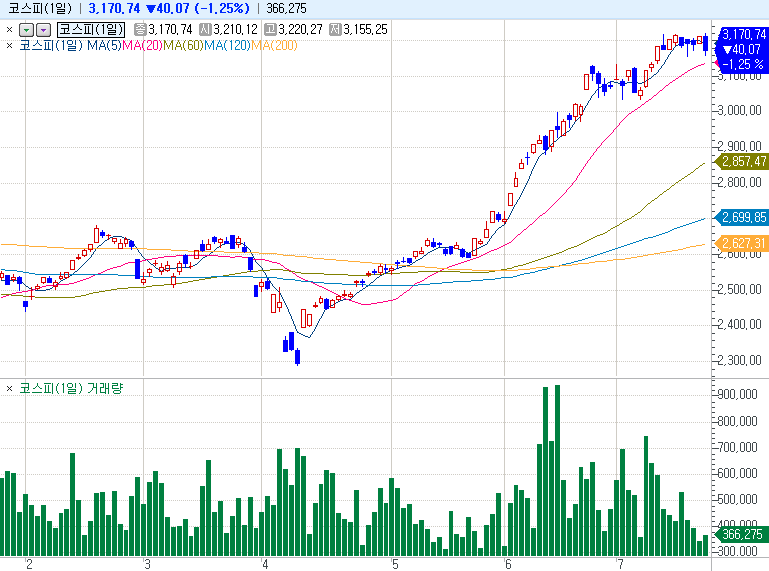Click the orange 2,627,31 price tag
769x571 pixels.
[x=742, y=243]
